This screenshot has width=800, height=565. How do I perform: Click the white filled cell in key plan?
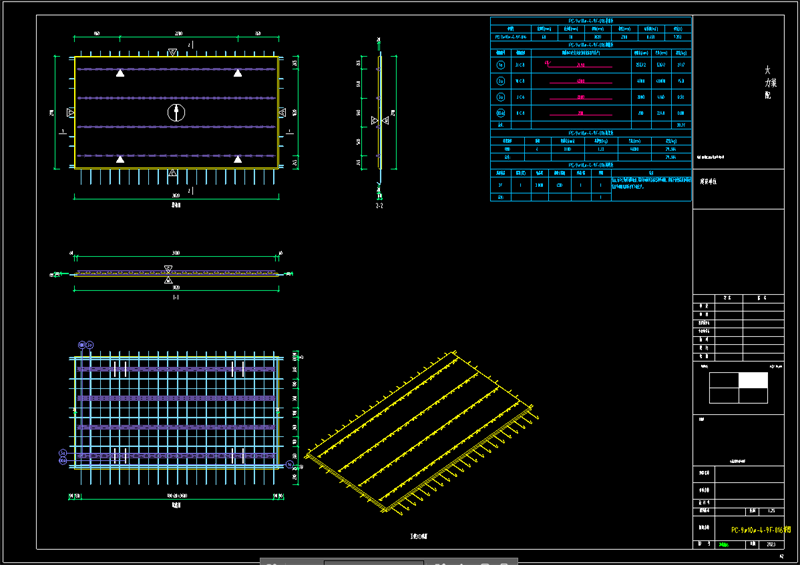coord(753,380)
